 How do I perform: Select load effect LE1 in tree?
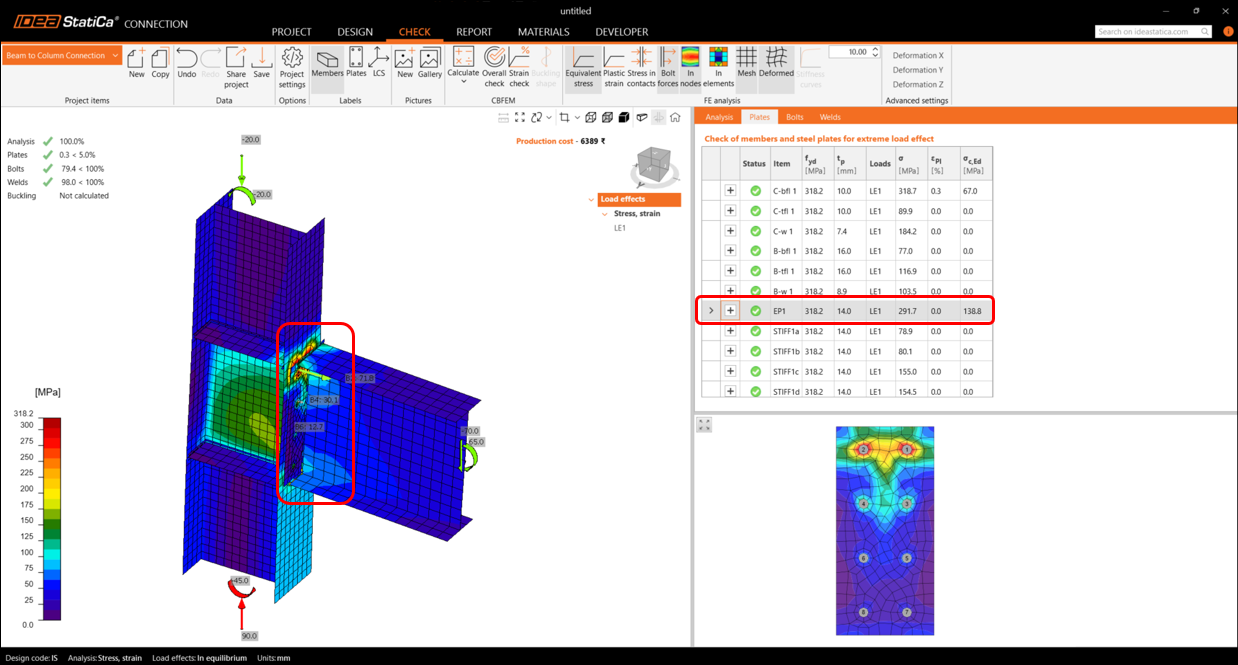point(620,228)
